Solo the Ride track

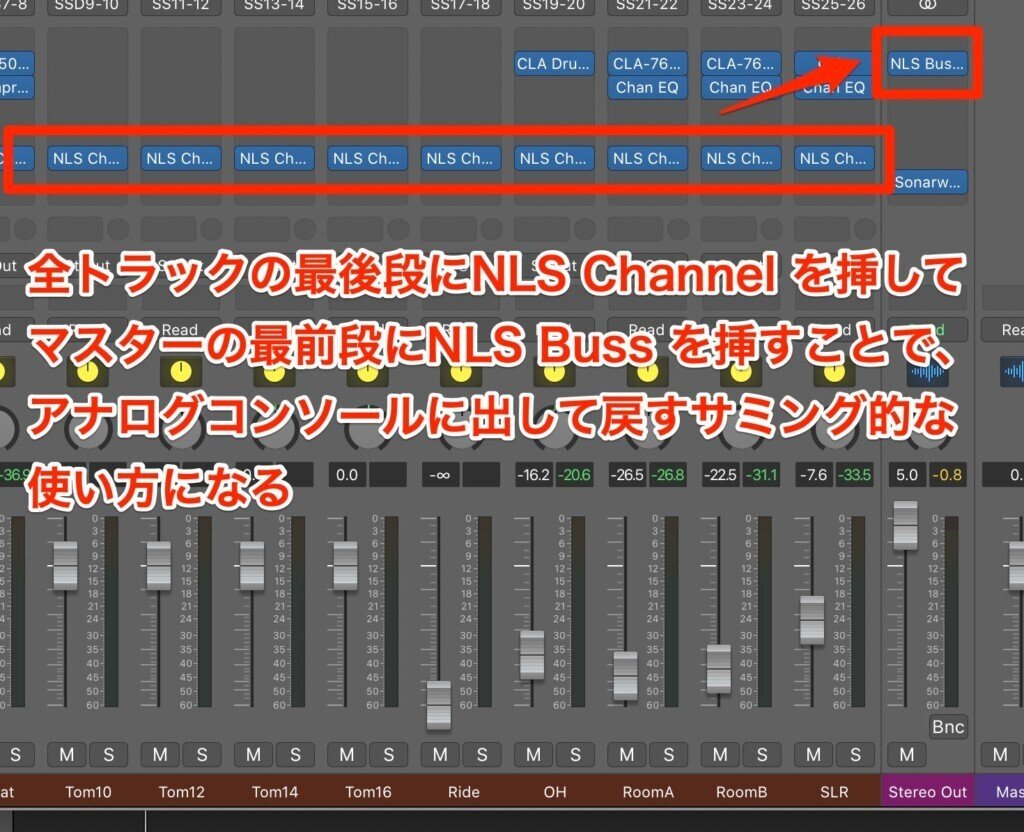click(x=484, y=755)
